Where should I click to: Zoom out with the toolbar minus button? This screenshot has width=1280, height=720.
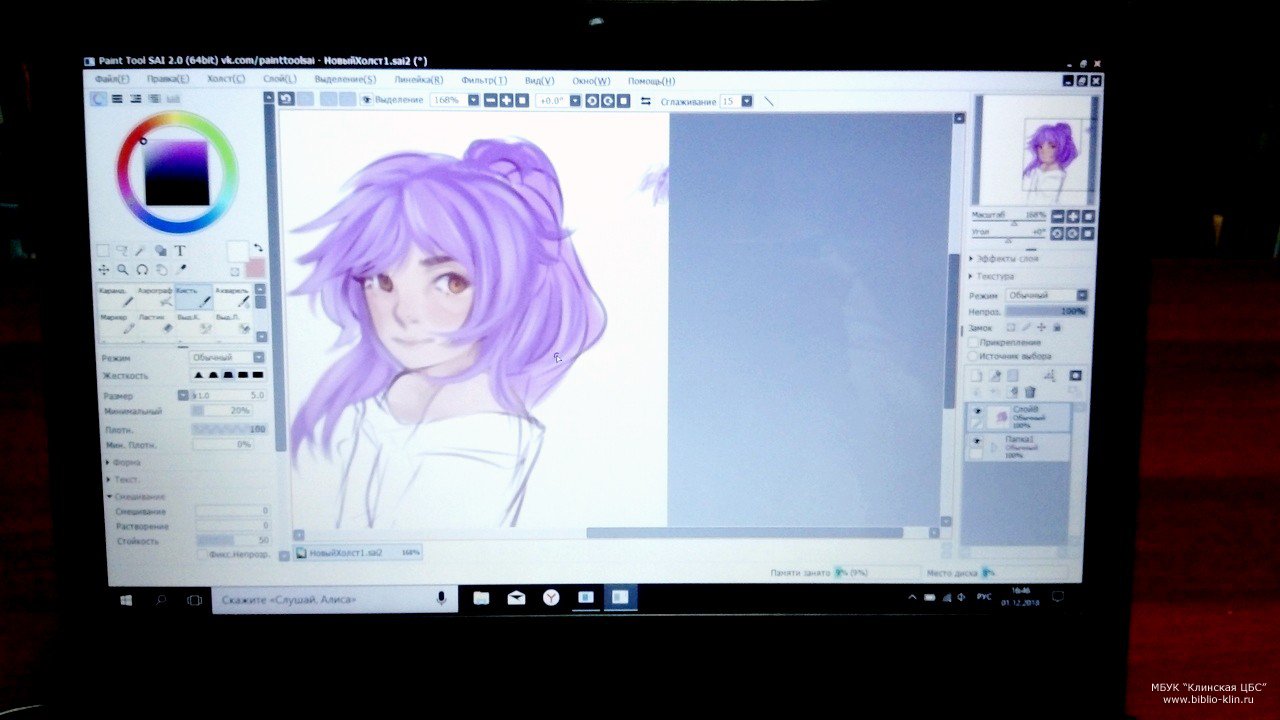(490, 100)
